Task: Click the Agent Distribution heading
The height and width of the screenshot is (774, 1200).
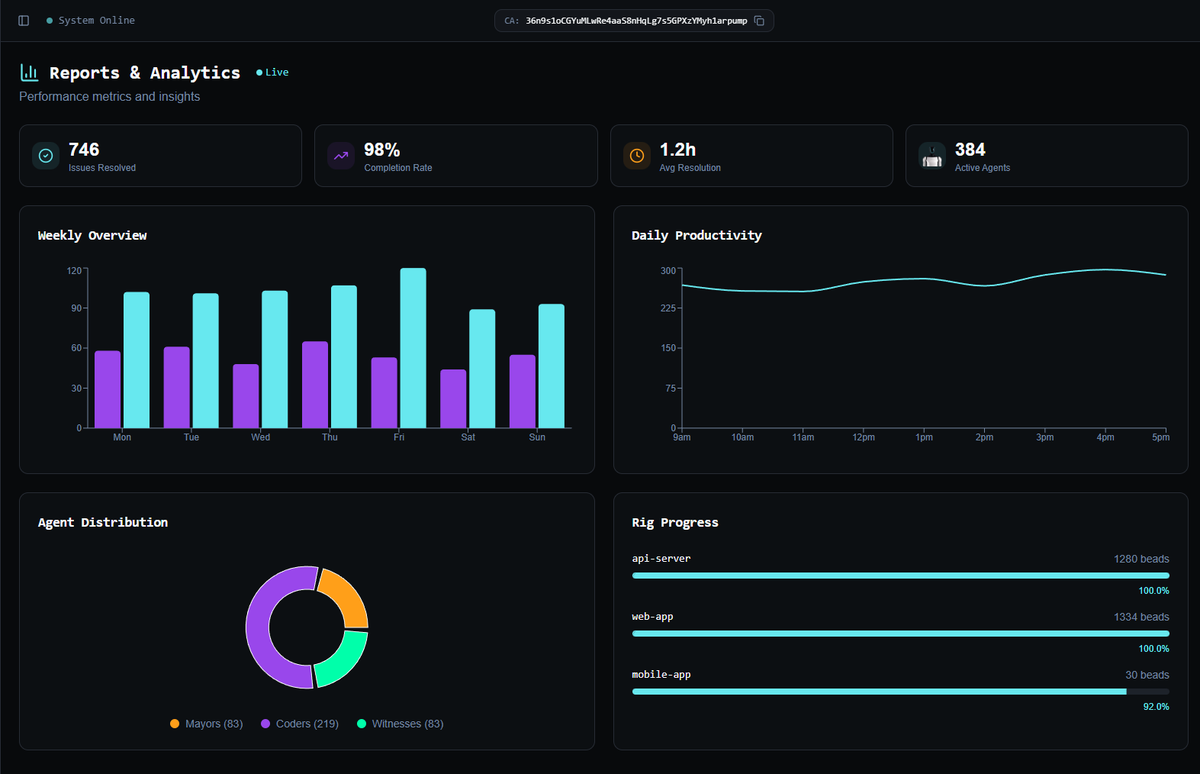Action: (x=103, y=522)
